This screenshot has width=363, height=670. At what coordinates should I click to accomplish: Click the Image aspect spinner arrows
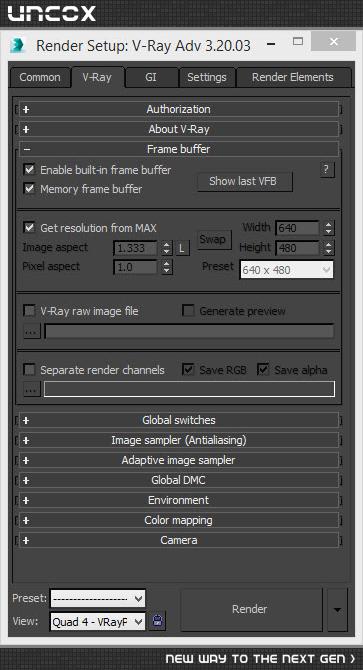pyautogui.click(x=167, y=248)
